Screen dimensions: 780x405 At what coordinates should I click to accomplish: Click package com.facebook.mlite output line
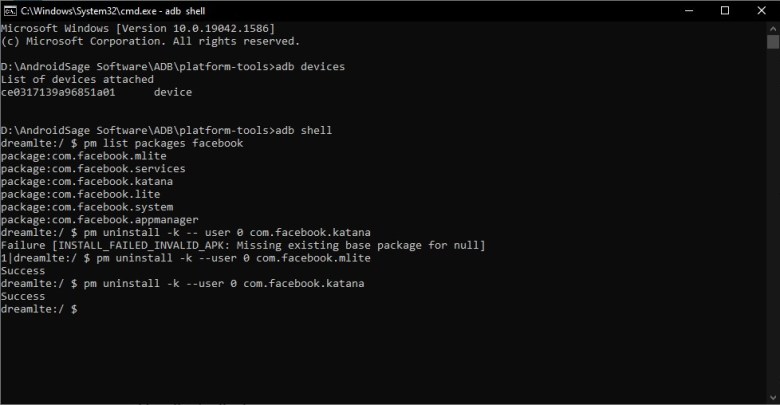84,156
